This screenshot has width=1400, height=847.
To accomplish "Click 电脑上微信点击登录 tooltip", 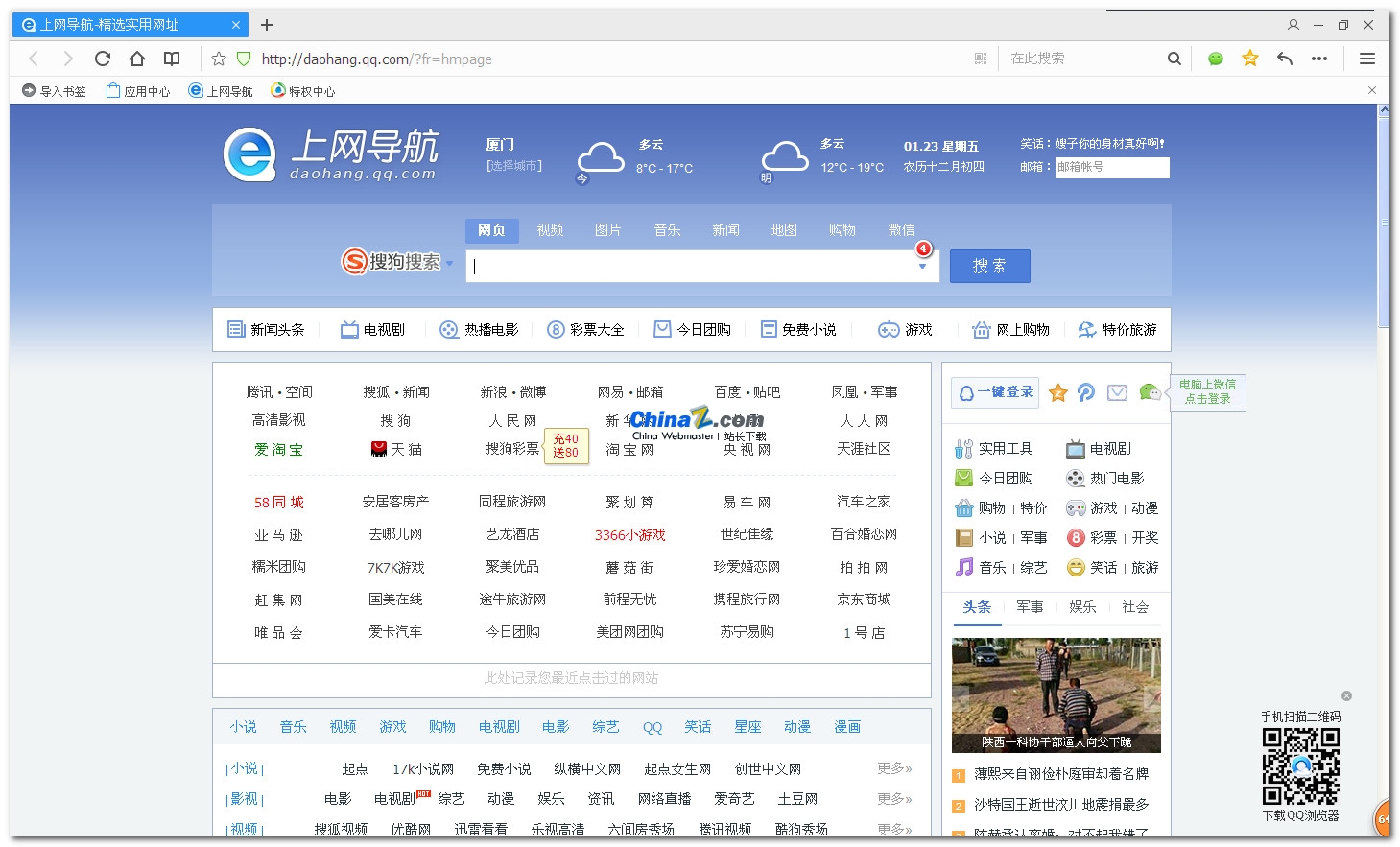I will (1207, 391).
